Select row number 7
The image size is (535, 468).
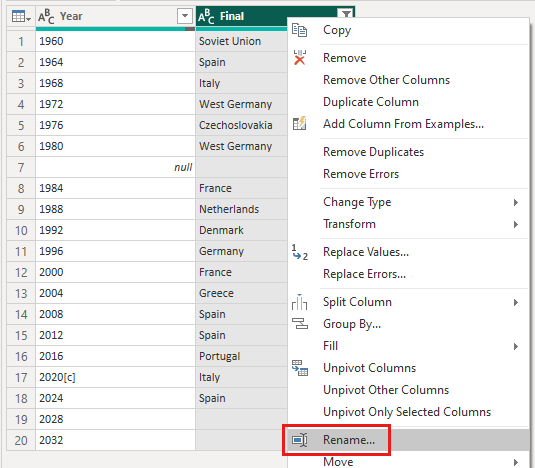click(21, 167)
